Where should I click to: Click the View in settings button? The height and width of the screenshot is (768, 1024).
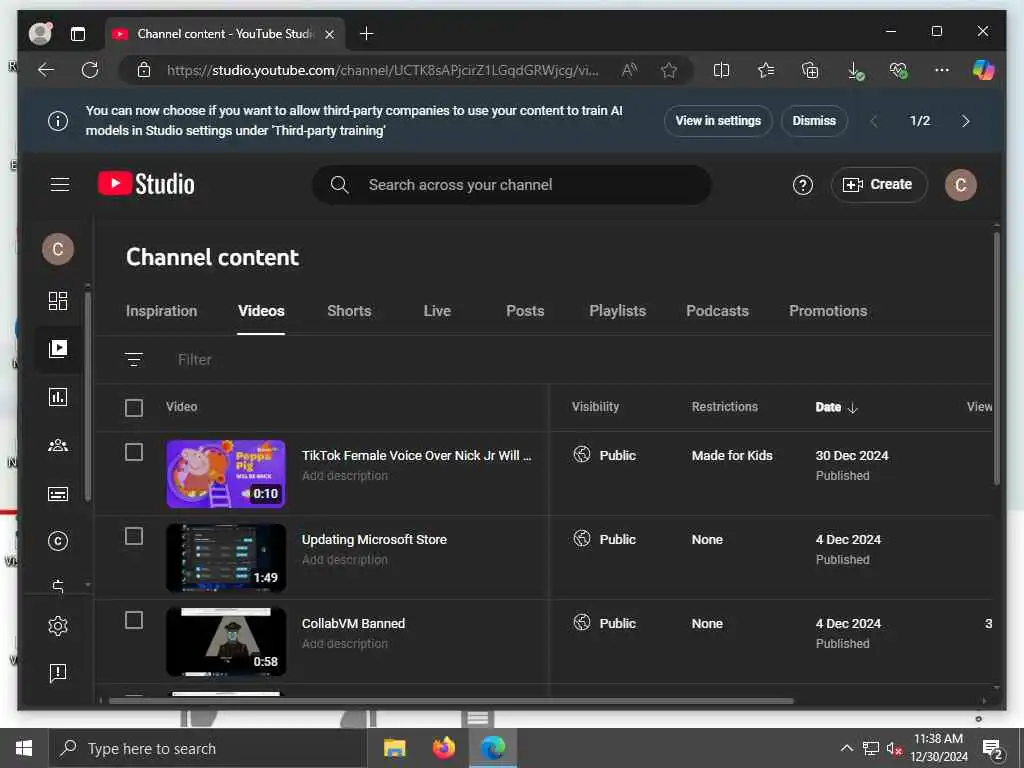718,121
